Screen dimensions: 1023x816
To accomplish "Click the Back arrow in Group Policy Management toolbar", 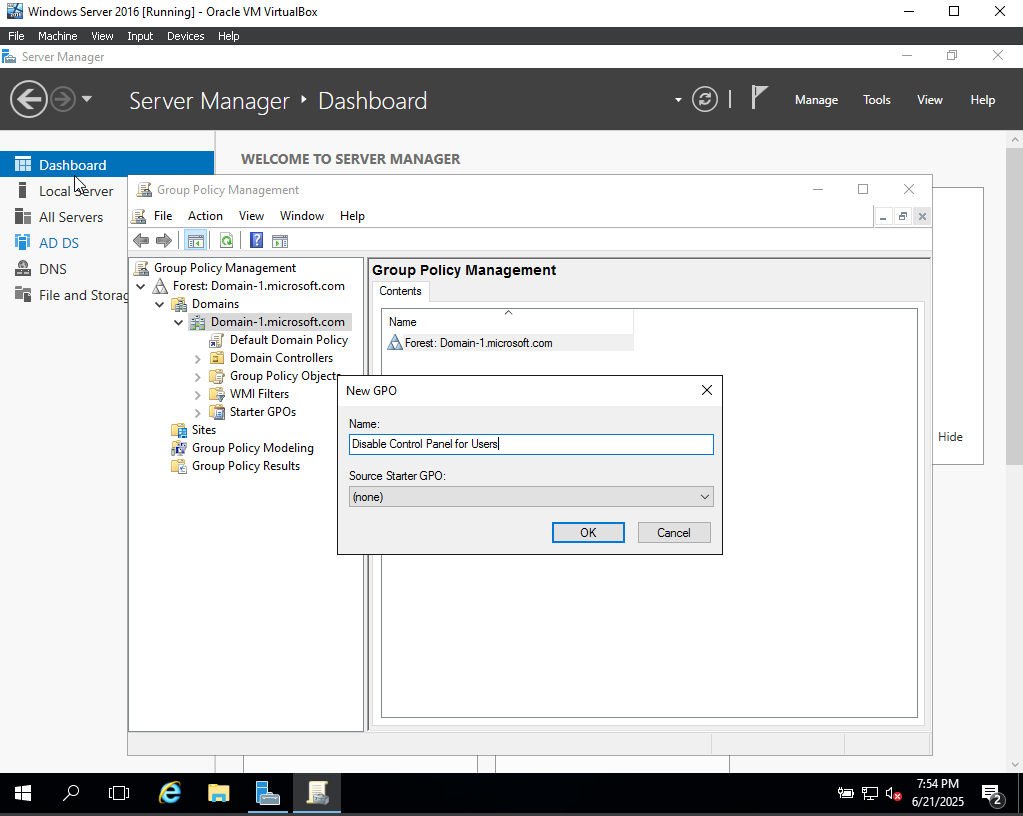I will click(141, 241).
